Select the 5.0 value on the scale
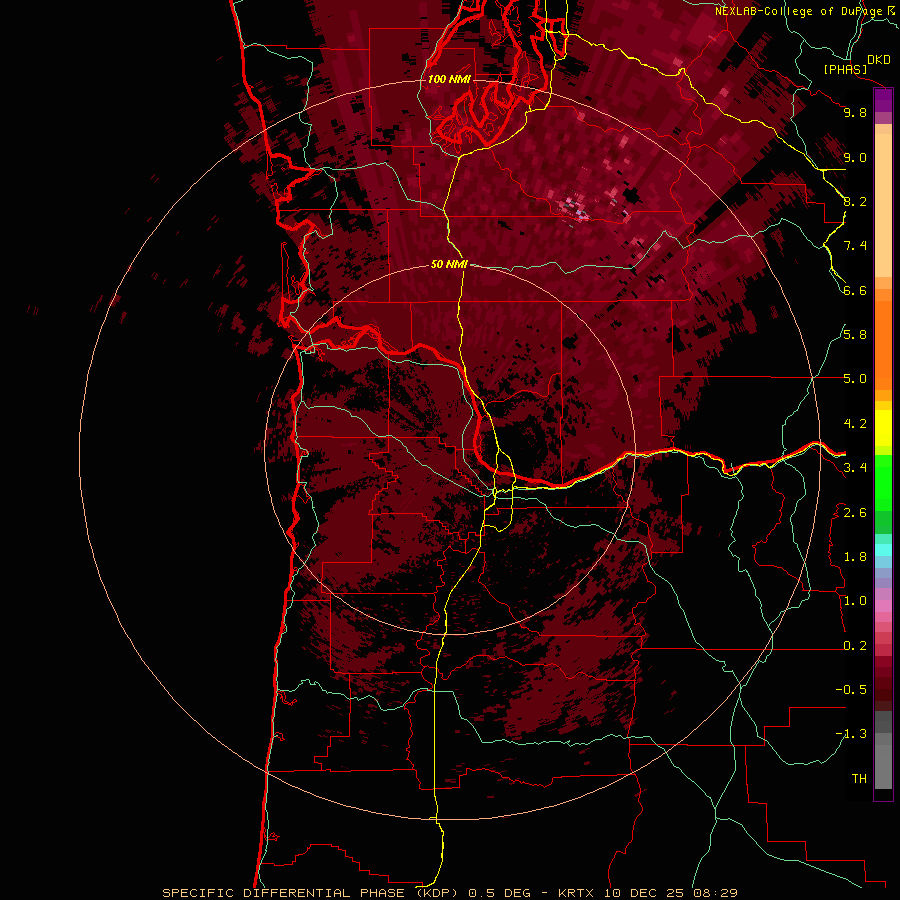 point(855,379)
